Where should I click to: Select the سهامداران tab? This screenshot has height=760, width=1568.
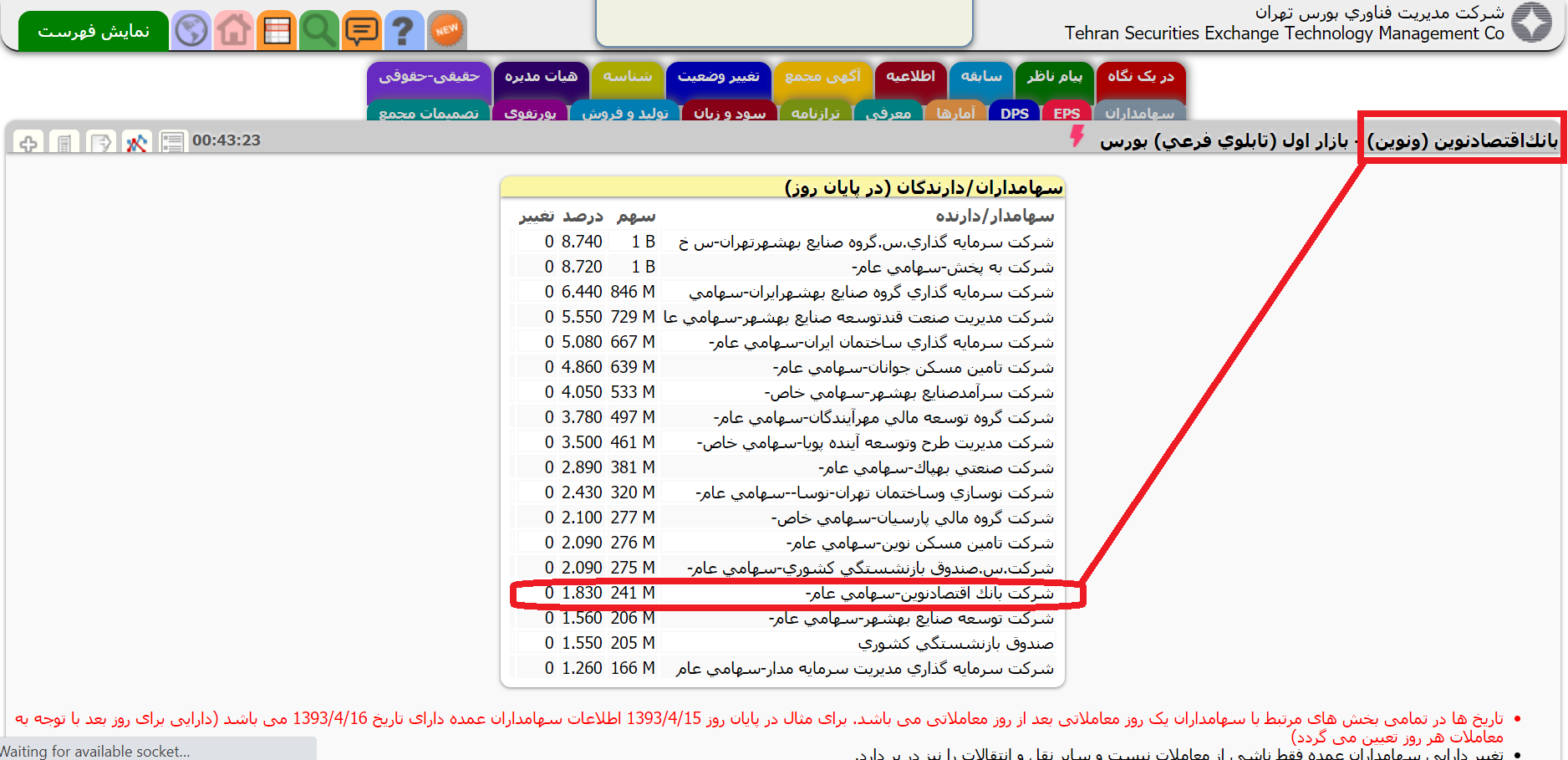(x=1139, y=112)
